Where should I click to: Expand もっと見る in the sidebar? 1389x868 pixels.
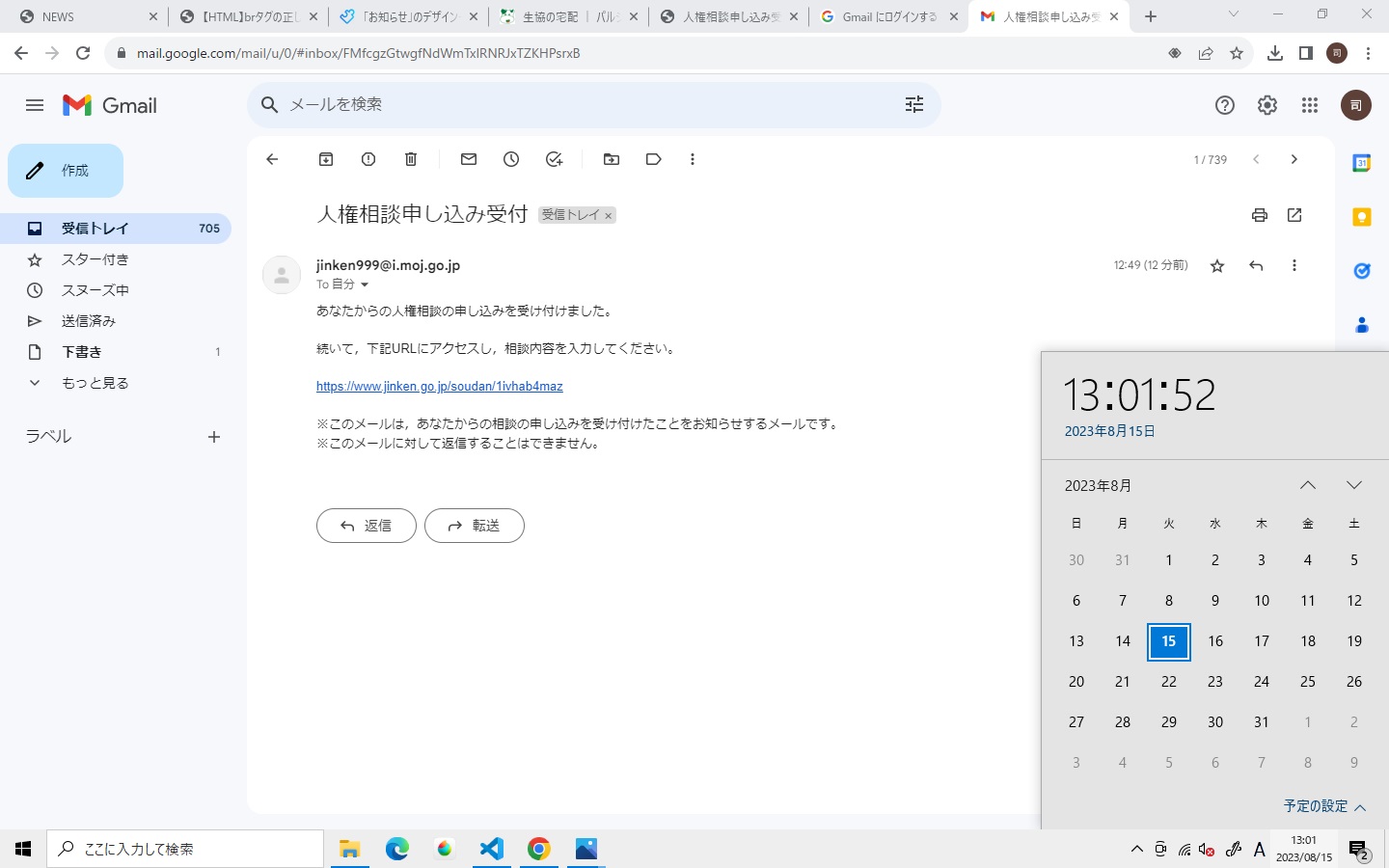tap(95, 383)
